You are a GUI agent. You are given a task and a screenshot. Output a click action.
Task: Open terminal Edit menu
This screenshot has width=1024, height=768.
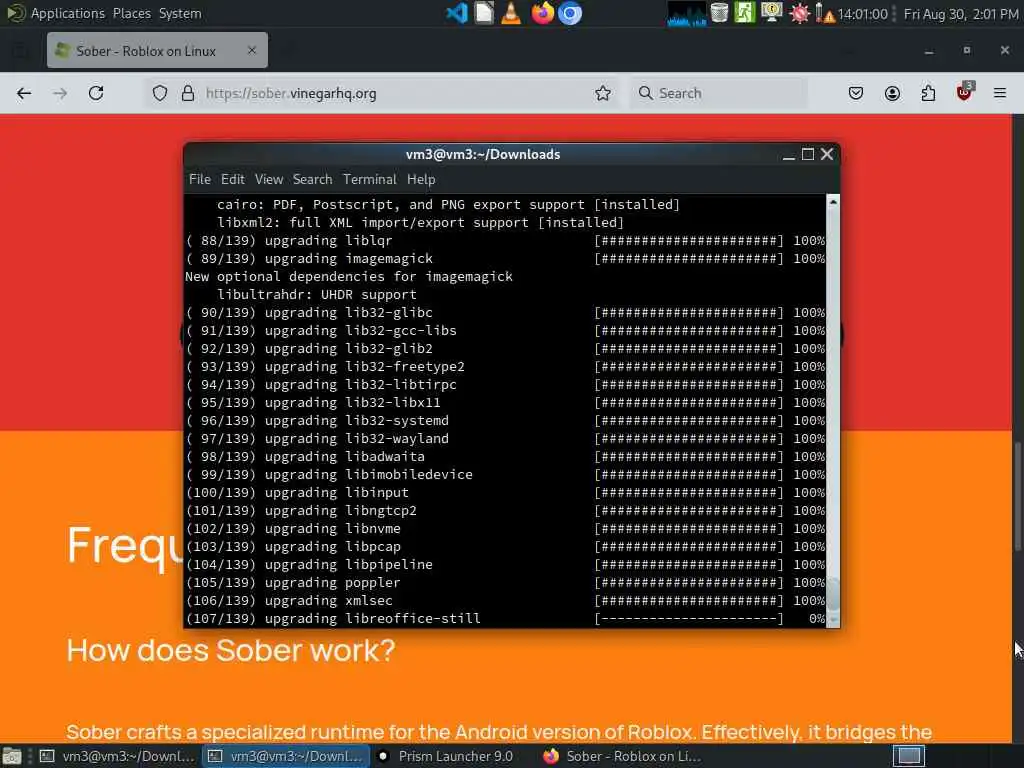click(x=232, y=179)
